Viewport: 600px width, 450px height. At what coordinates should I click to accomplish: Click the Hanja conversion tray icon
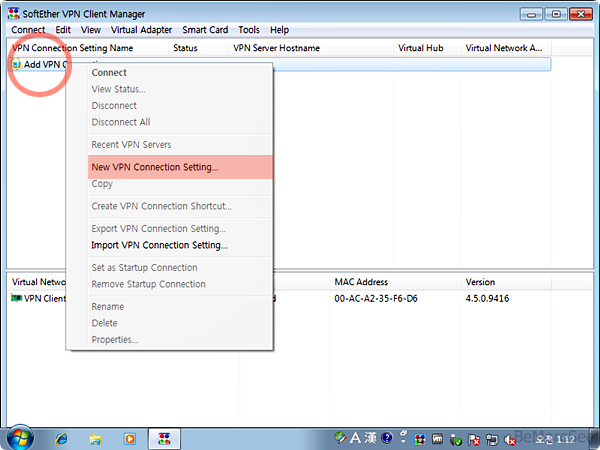pyautogui.click(x=370, y=437)
